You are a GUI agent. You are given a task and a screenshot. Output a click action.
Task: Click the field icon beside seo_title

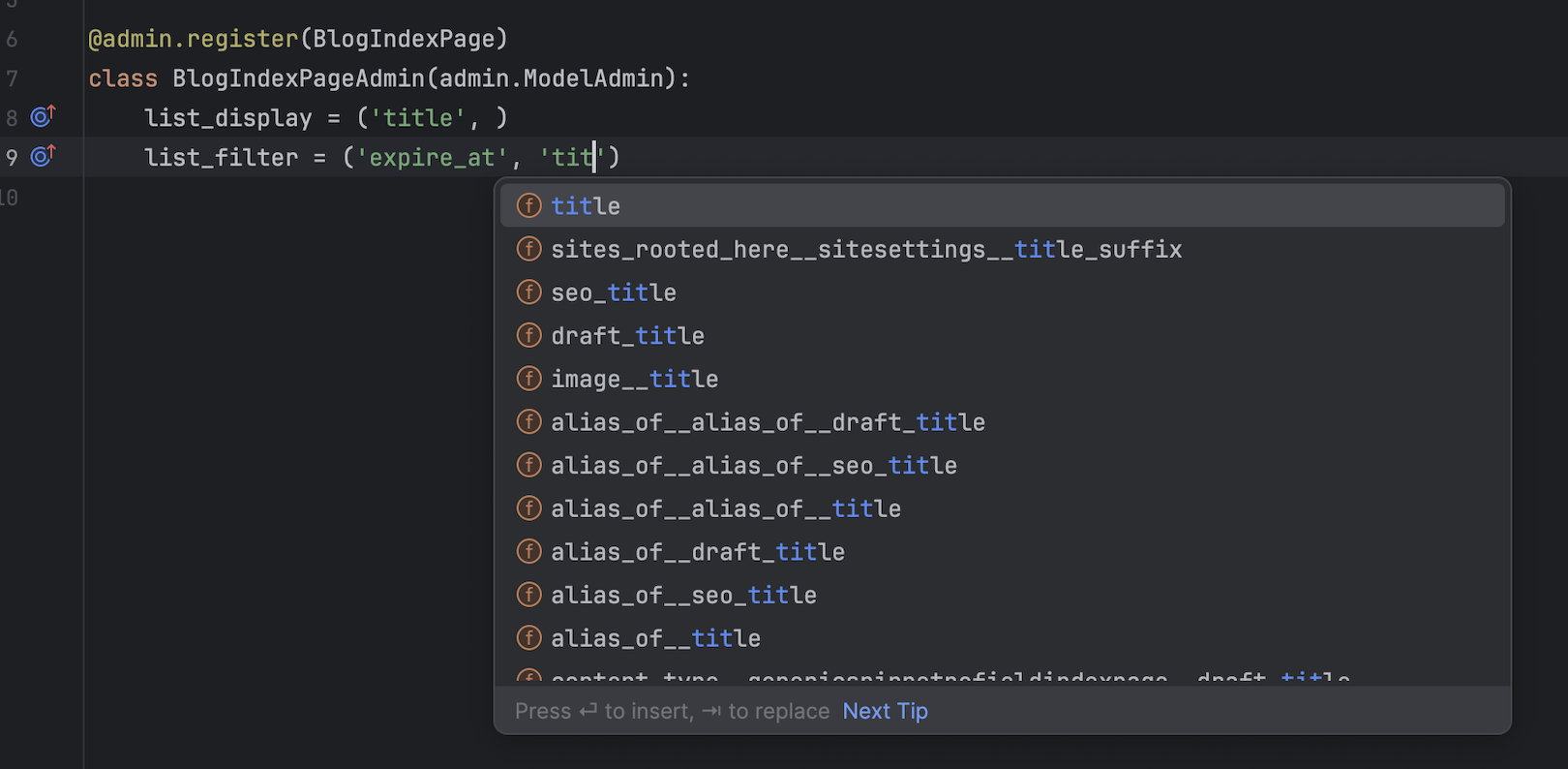(528, 292)
